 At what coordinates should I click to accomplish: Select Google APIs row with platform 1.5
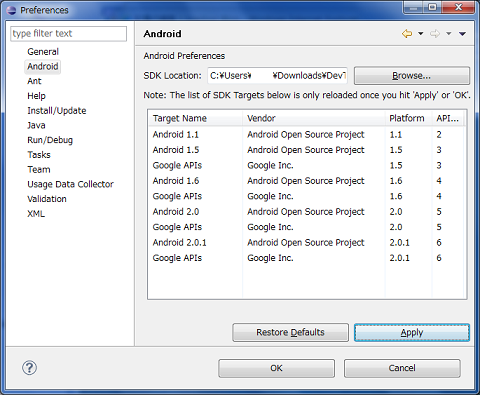coord(307,165)
